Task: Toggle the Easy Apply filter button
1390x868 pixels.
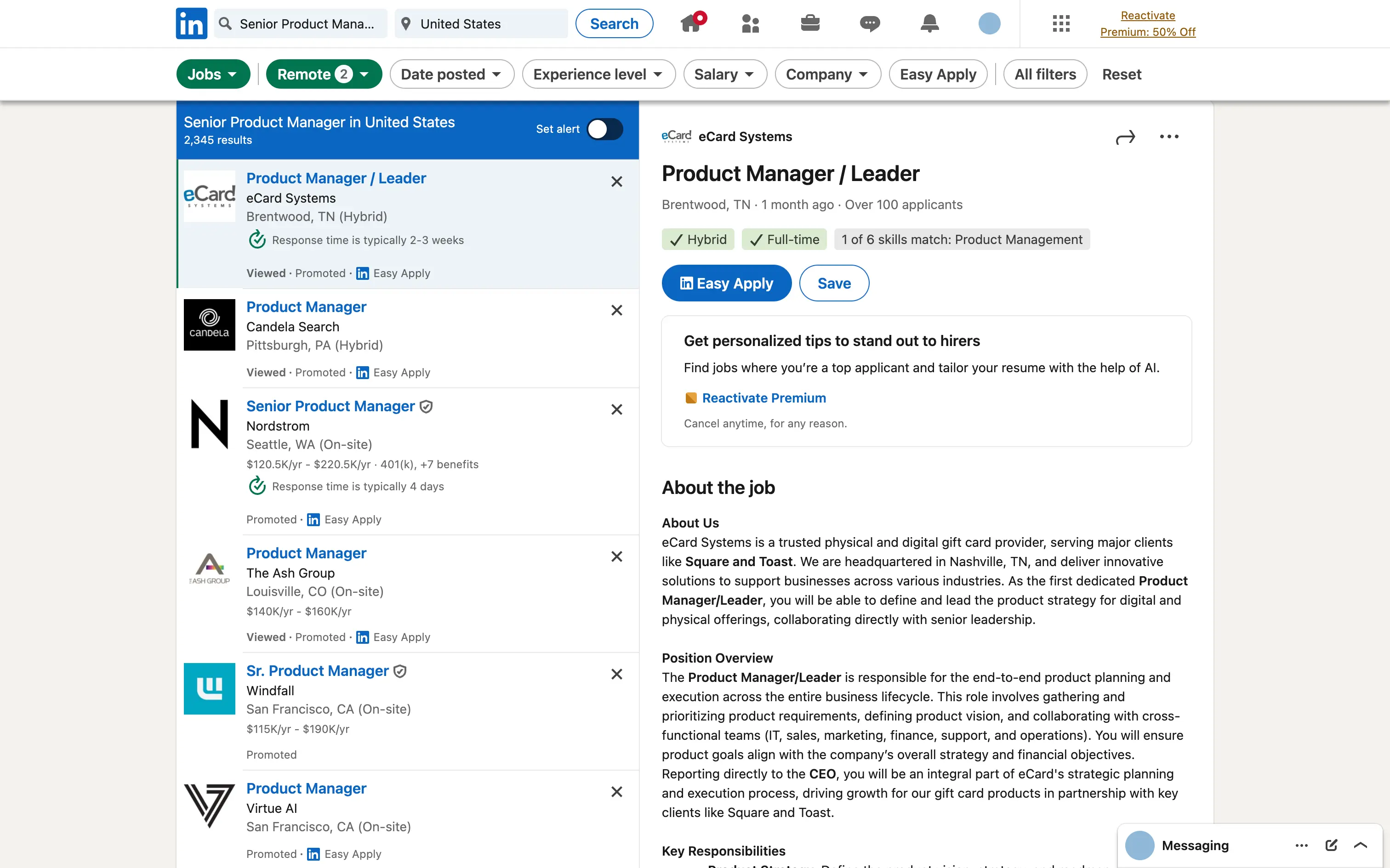Action: click(x=938, y=74)
